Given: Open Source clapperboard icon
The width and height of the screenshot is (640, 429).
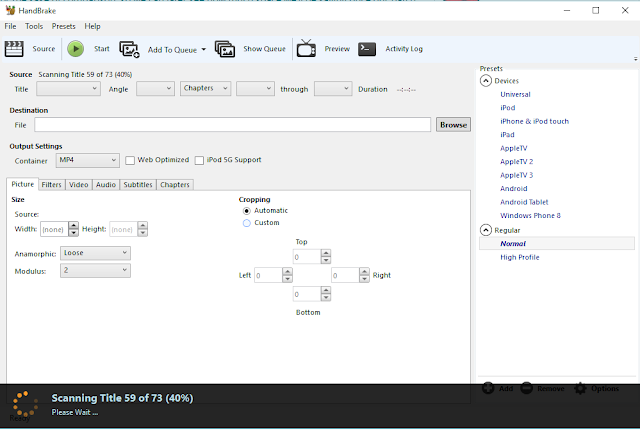Looking at the screenshot, I should point(14,49).
